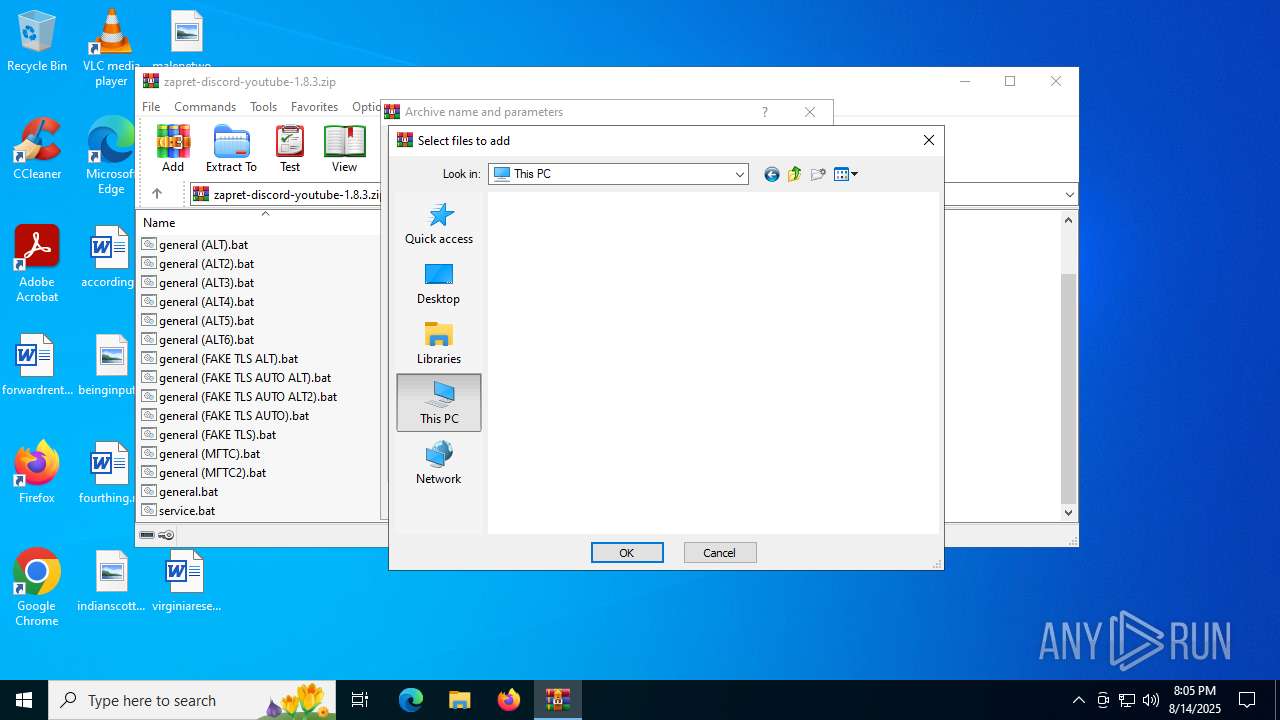Click WinRAR address bar dropdown arrow
The image size is (1280, 720).
pos(1070,195)
